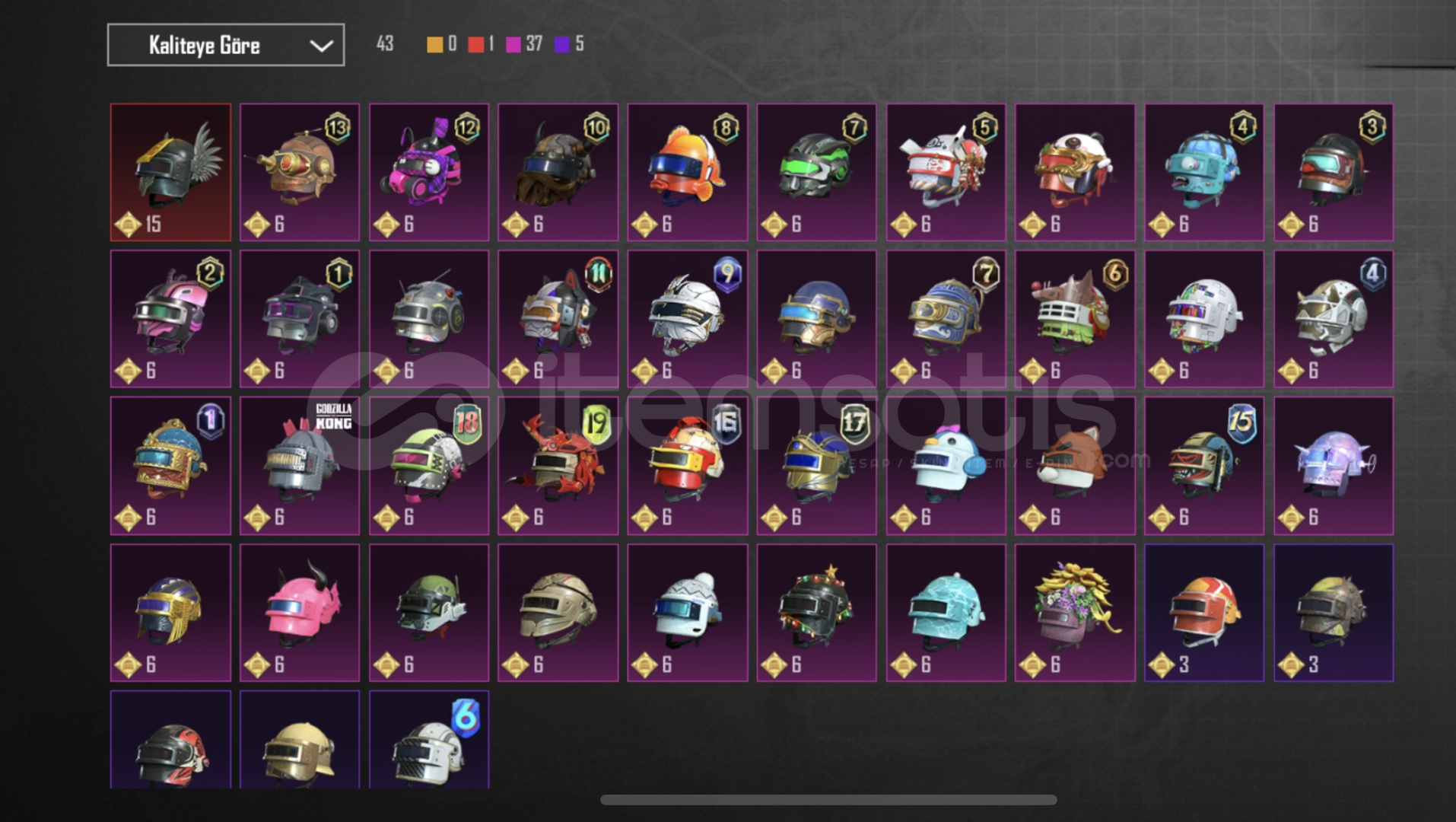Select the panda helmet with red visor
This screenshot has width=1456, height=822.
tap(1075, 173)
